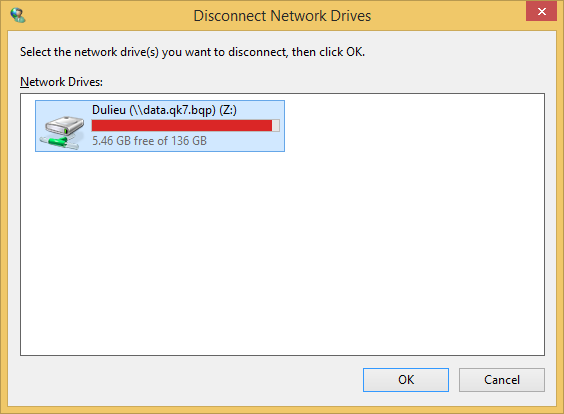Screen dimensions: 564x414
Task: Click the title bar right of the title
Action: [x=448, y=16]
